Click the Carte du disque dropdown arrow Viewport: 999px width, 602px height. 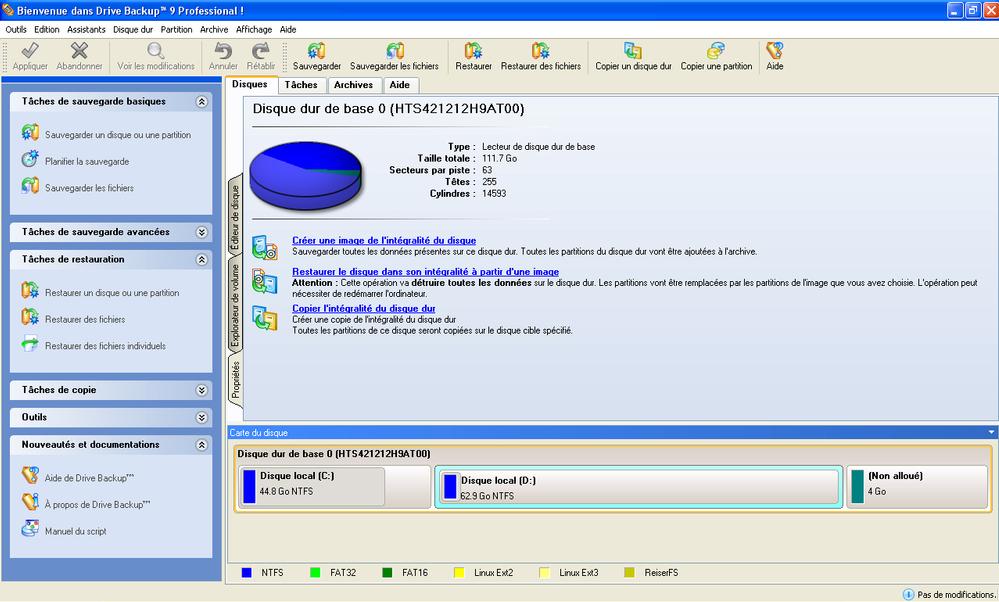click(991, 433)
